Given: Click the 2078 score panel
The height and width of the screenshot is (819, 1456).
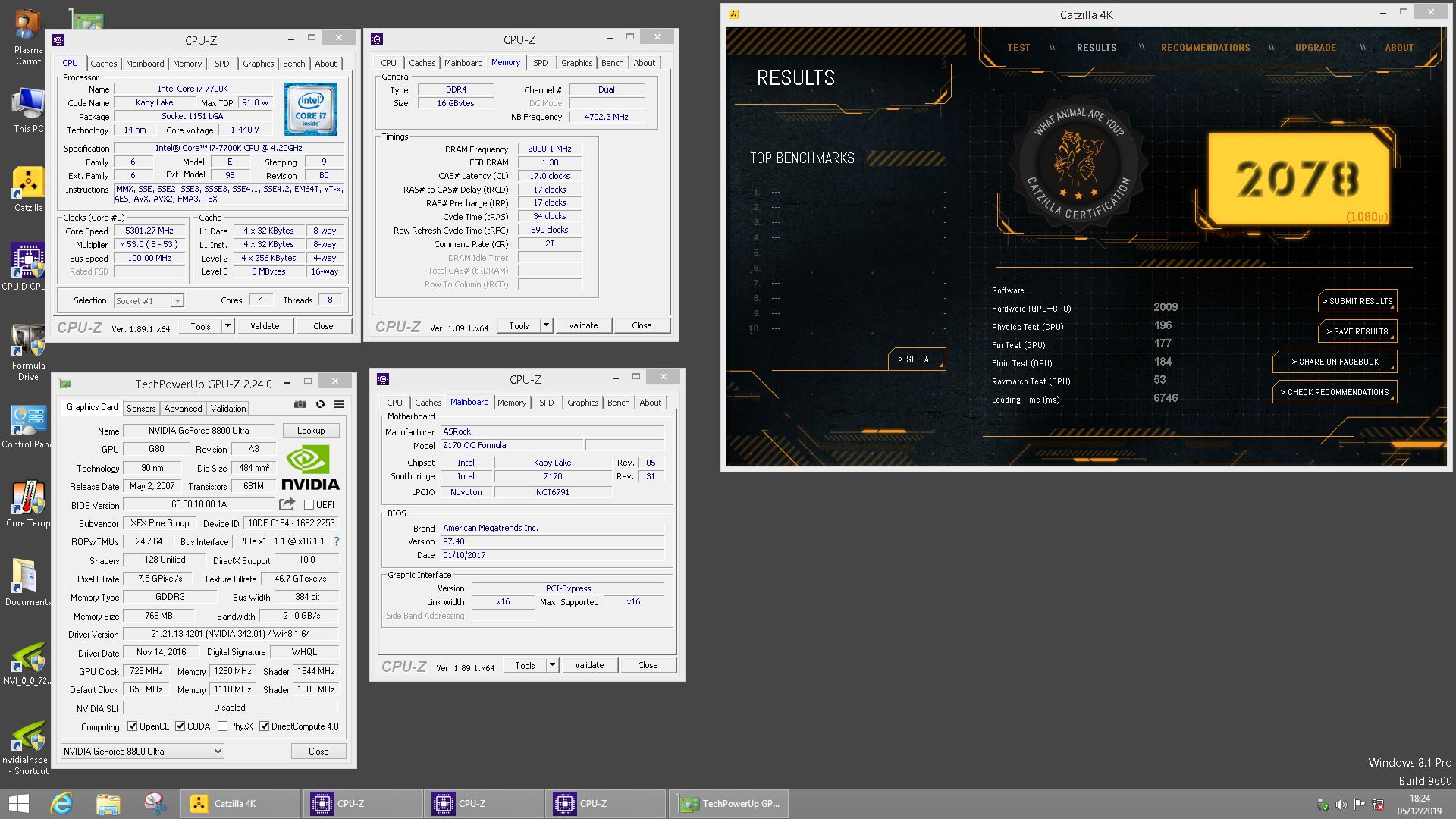Looking at the screenshot, I should tap(1298, 180).
